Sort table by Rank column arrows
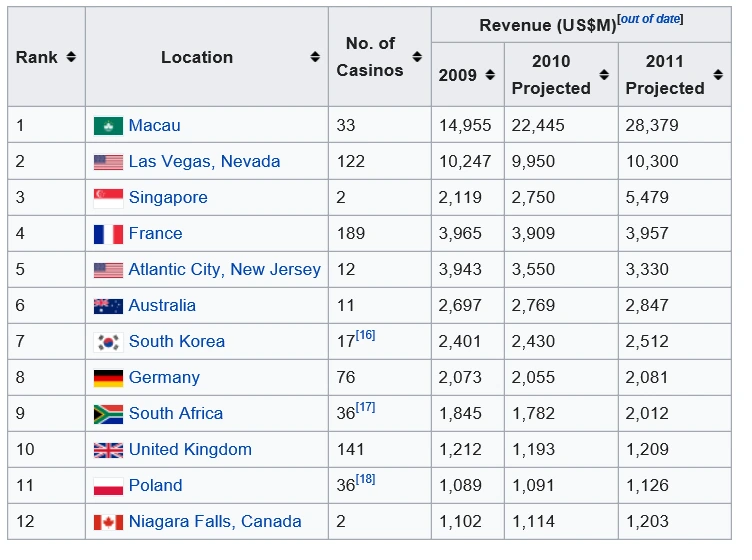 tap(71, 57)
